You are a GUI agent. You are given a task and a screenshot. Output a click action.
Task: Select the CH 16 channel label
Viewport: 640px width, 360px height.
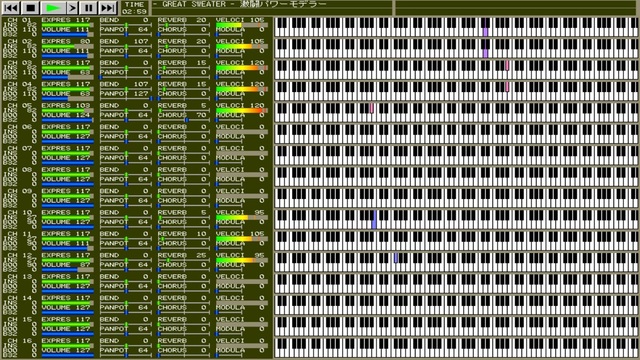(20, 340)
